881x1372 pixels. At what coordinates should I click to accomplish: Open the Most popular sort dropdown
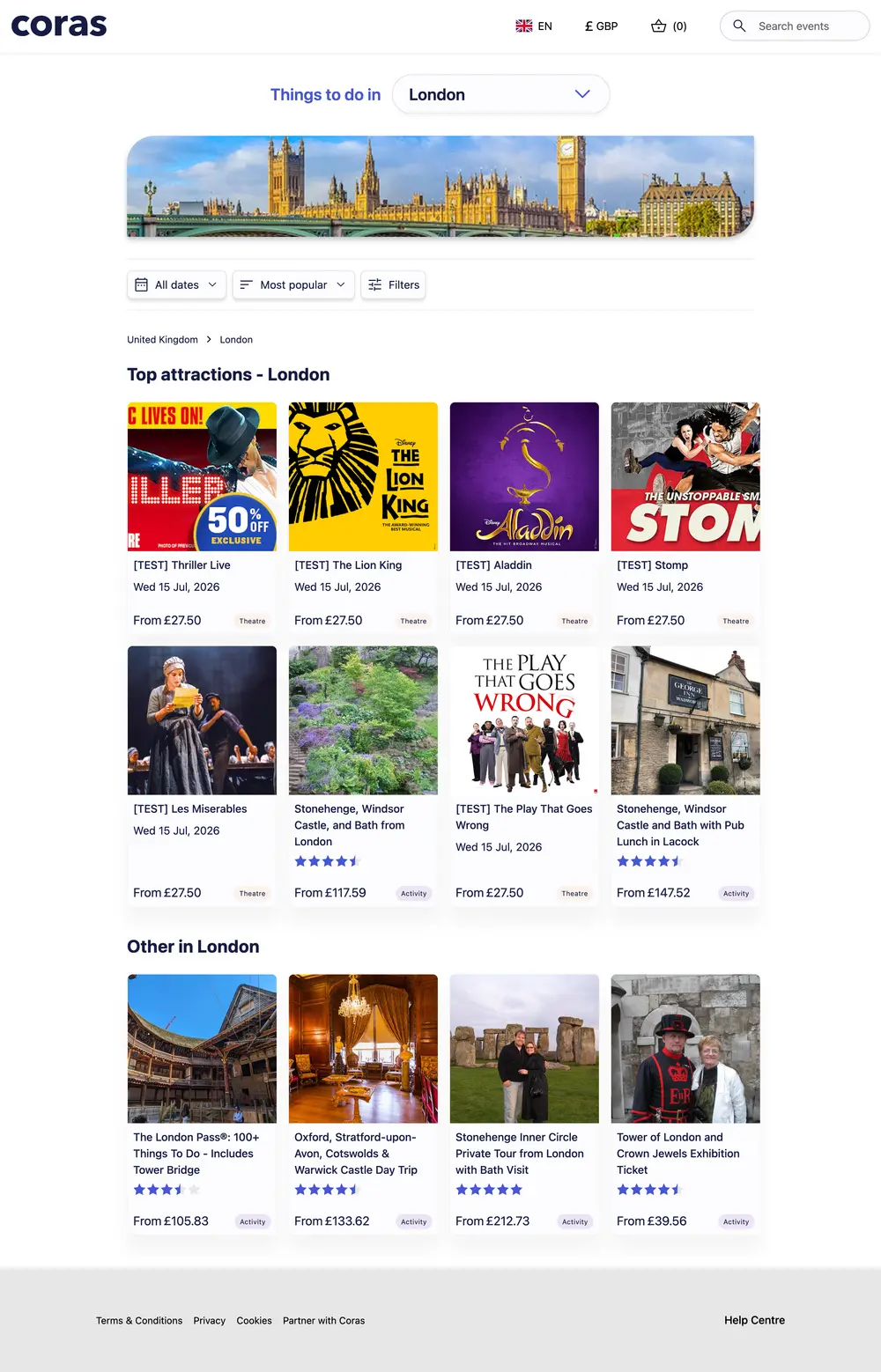pos(293,284)
